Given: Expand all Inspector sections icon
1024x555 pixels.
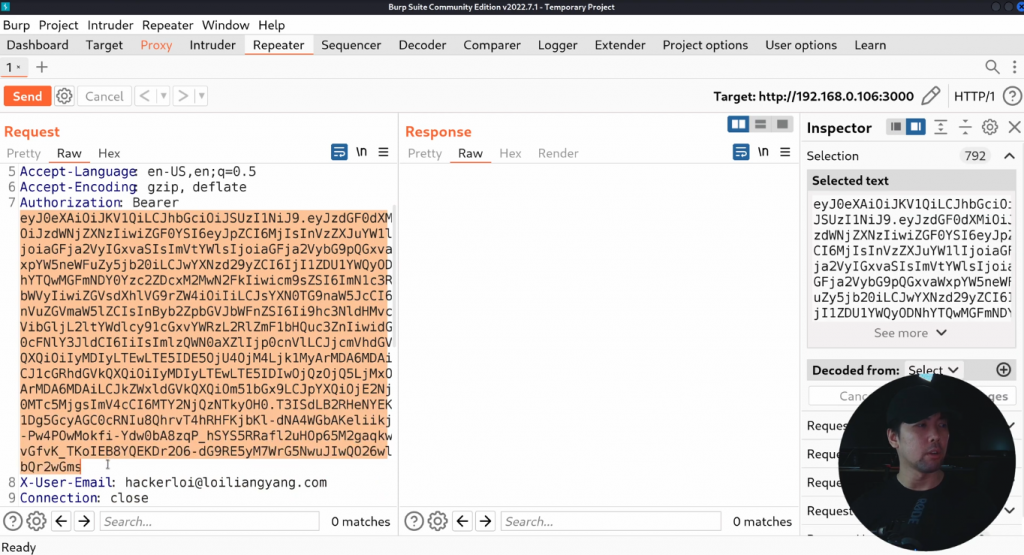Looking at the screenshot, I should point(940,127).
